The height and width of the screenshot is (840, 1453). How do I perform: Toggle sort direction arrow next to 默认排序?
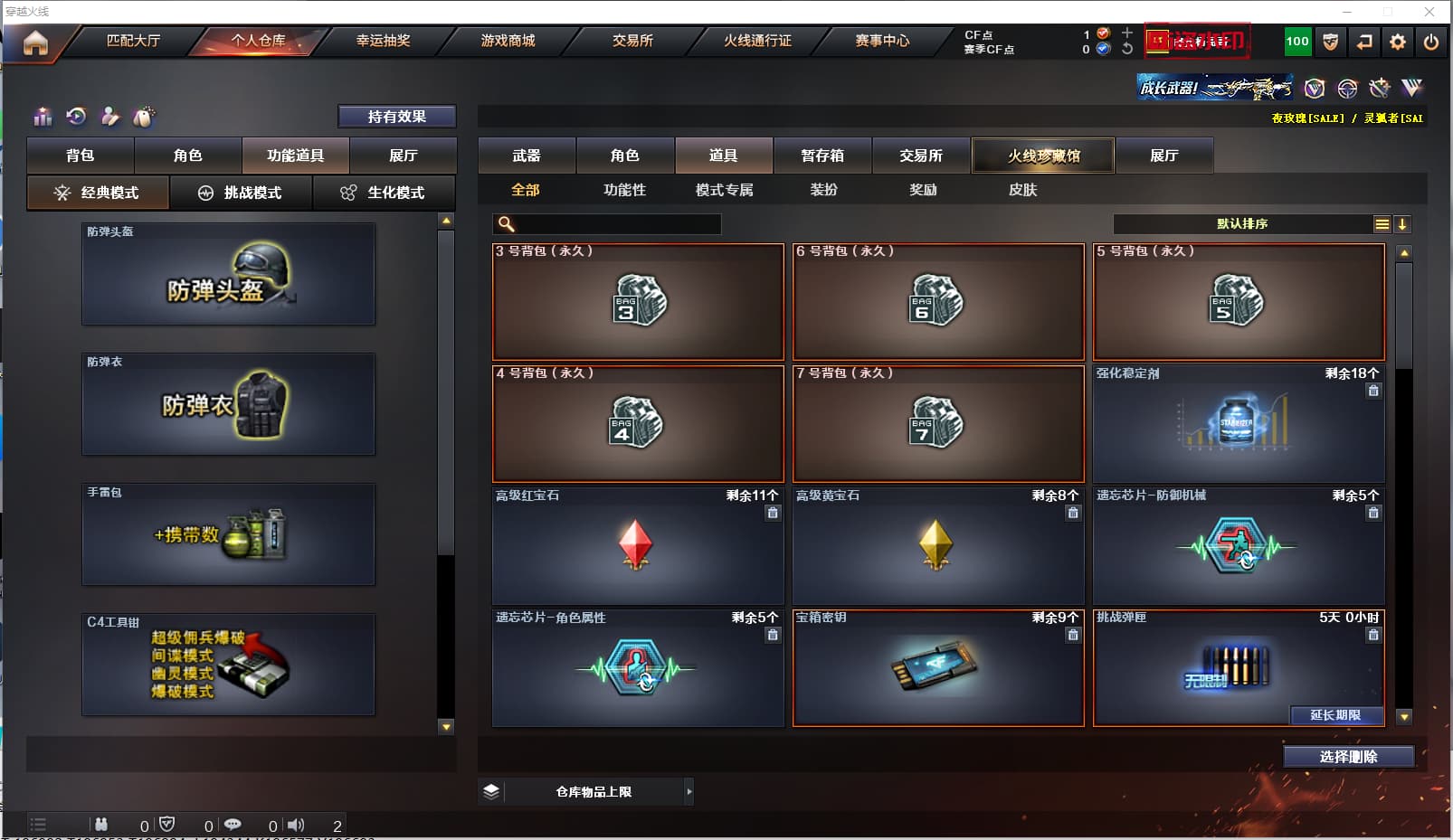[1402, 224]
